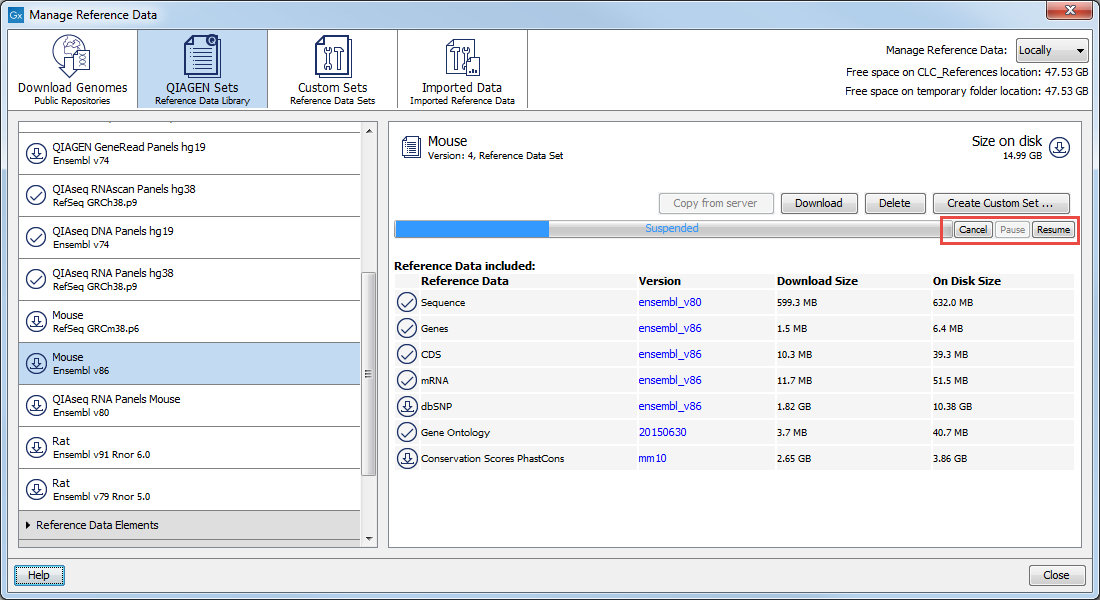The width and height of the screenshot is (1100, 600).
Task: Select QIAseq DNA Panels hg19 set
Action: tap(189, 237)
